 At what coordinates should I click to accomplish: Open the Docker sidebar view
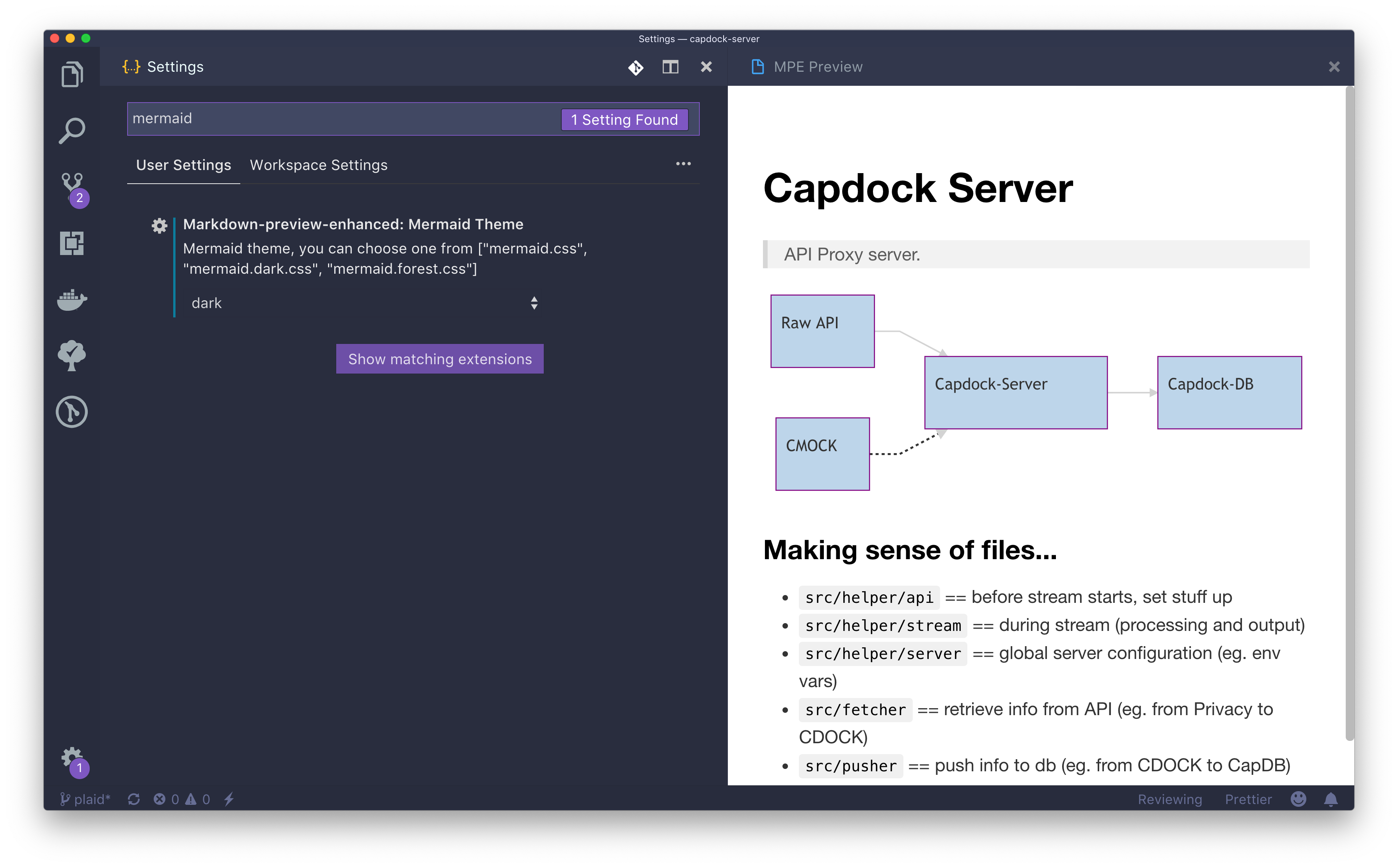72,299
